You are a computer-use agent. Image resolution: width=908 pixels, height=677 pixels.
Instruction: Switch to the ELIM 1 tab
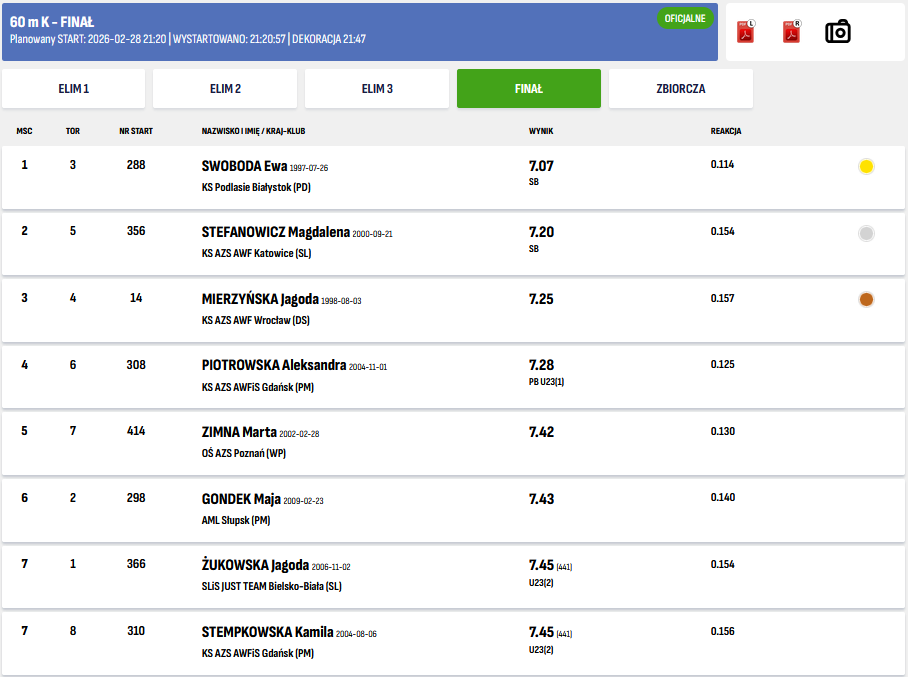(73, 89)
